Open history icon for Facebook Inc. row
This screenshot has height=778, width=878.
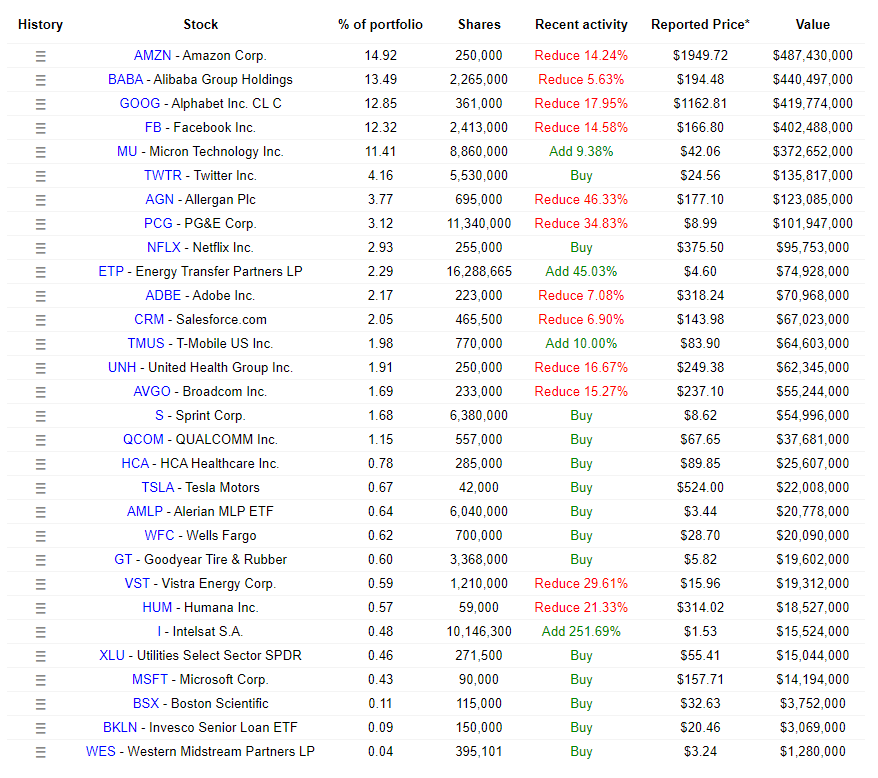click(40, 128)
